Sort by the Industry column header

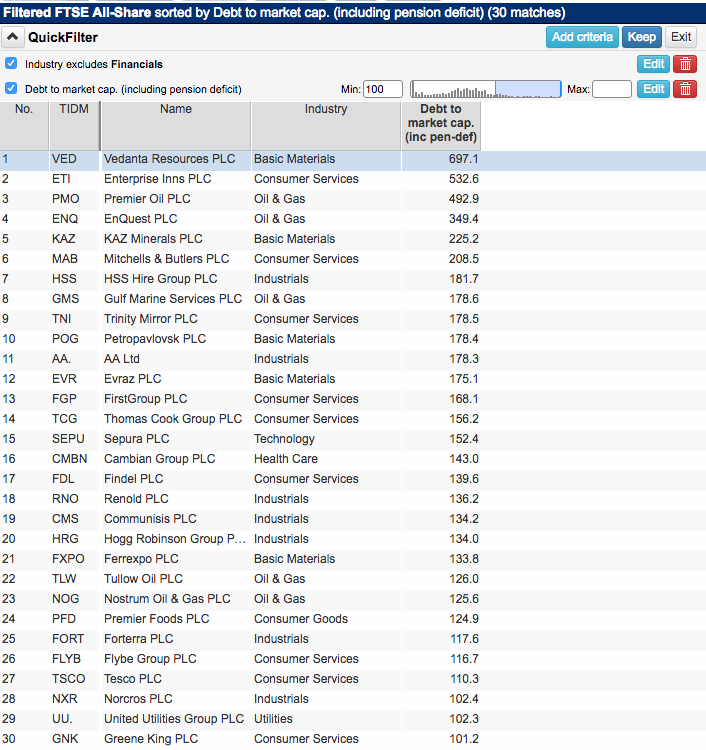click(326, 126)
